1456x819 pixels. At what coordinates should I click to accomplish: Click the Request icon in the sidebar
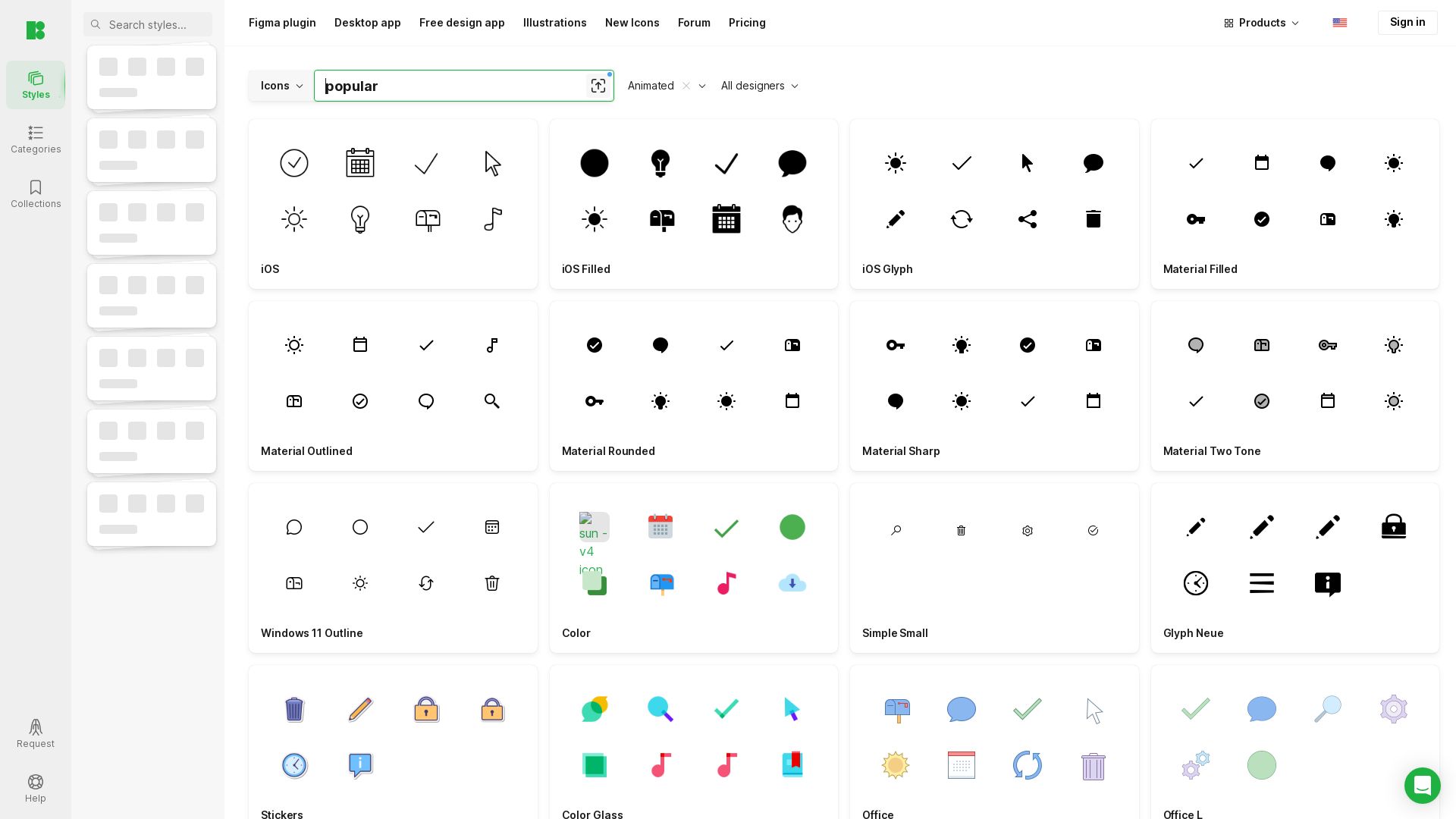coord(36,734)
